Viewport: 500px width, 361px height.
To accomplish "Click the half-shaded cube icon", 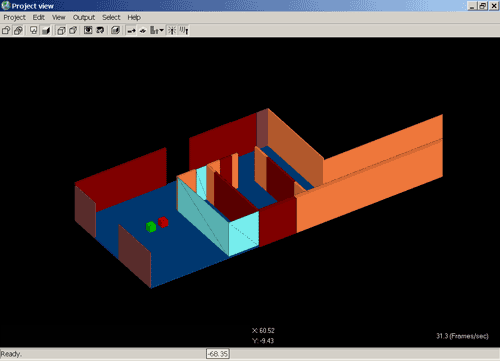I will (115, 30).
